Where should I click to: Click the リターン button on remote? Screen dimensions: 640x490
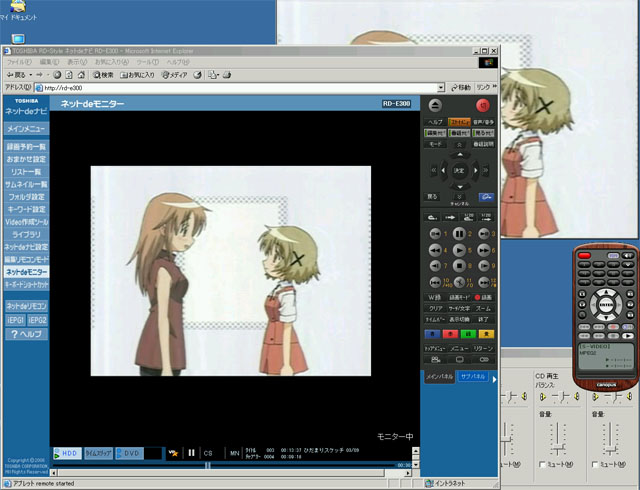coord(483,348)
